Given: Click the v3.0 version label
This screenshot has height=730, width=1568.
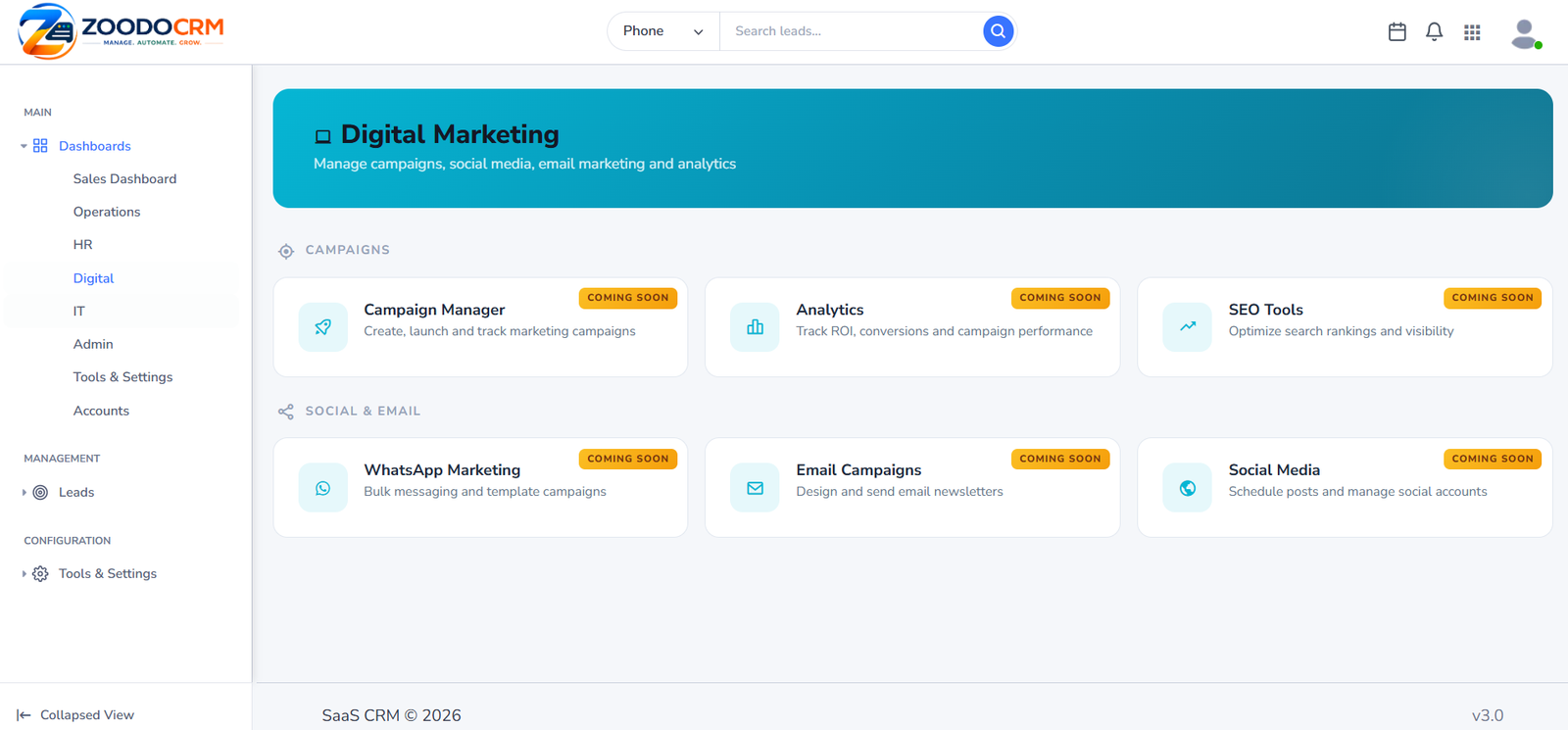Looking at the screenshot, I should (x=1488, y=716).
